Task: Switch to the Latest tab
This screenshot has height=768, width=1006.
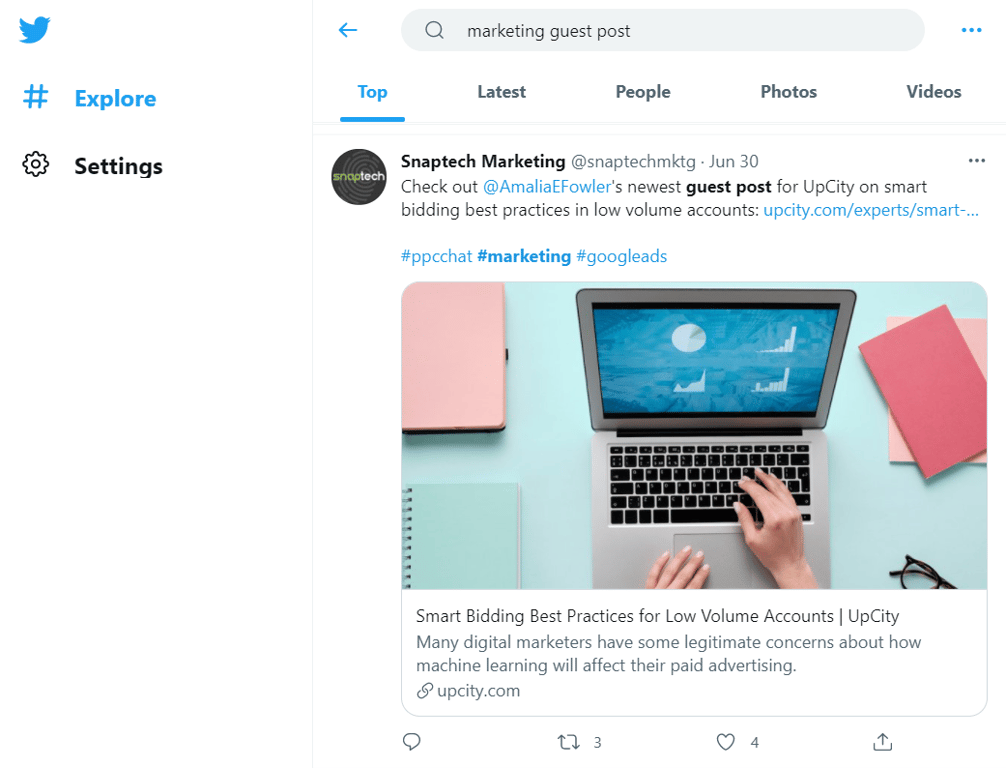Action: (x=501, y=91)
